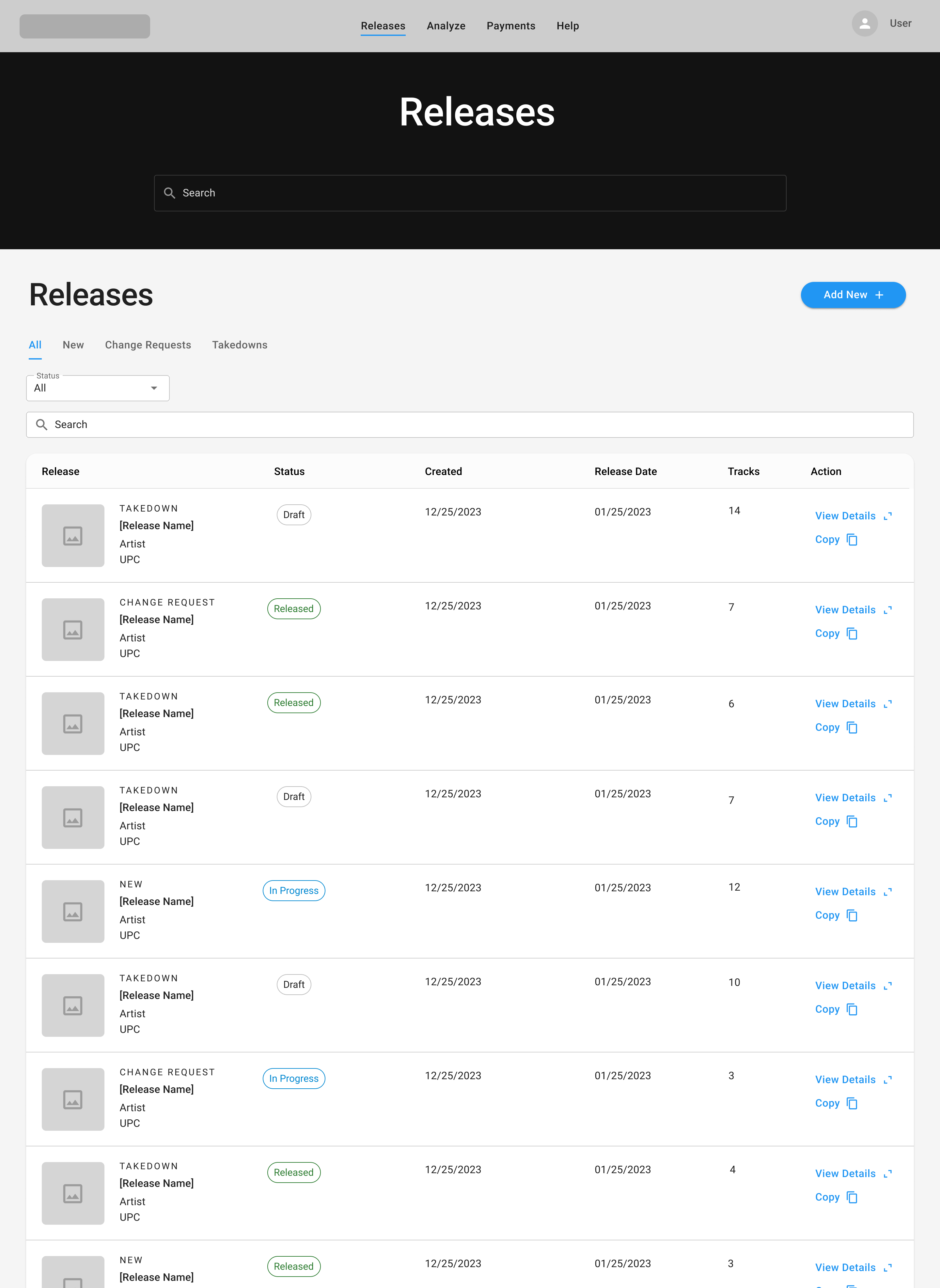
Task: Click View Details for the 6-track release
Action: tap(845, 704)
